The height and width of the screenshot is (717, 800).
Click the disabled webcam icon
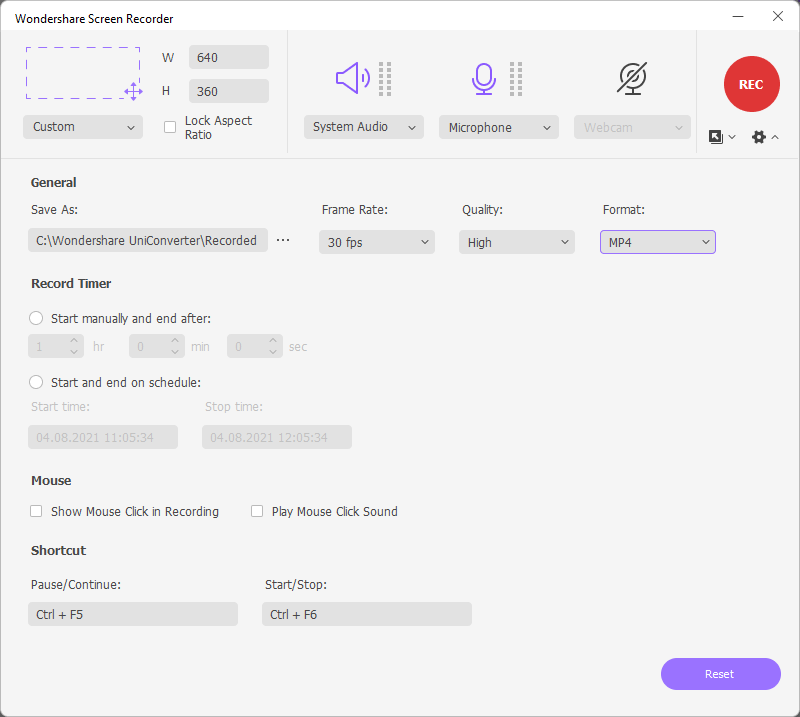click(632, 79)
